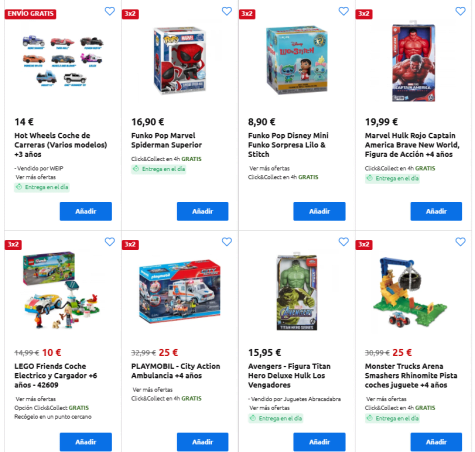475x452 pixels.
Task: Add Hot Wheels cars to cart with Añadir
Action: click(x=86, y=211)
